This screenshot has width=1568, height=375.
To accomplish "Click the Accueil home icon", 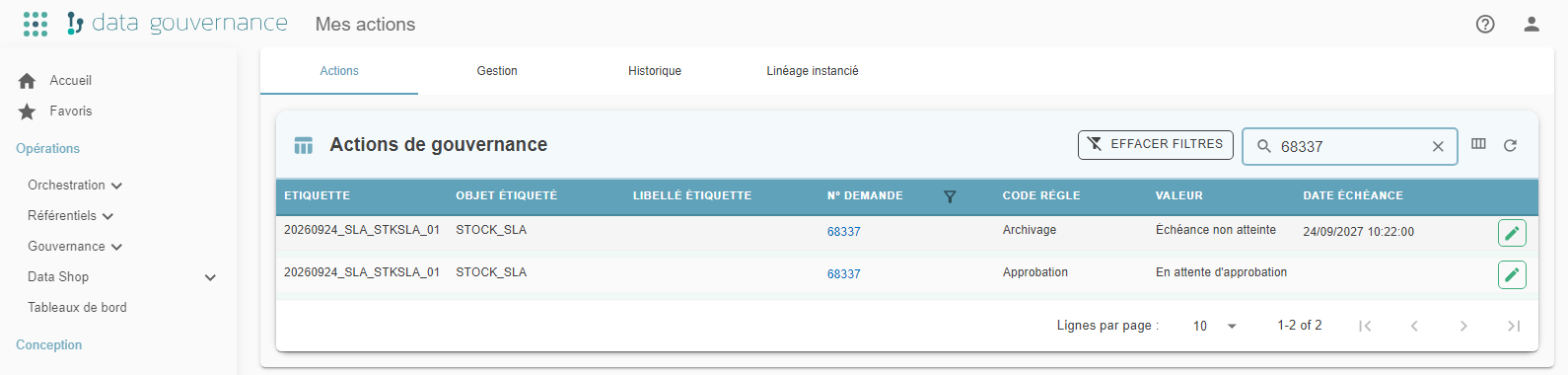I will click(x=27, y=81).
